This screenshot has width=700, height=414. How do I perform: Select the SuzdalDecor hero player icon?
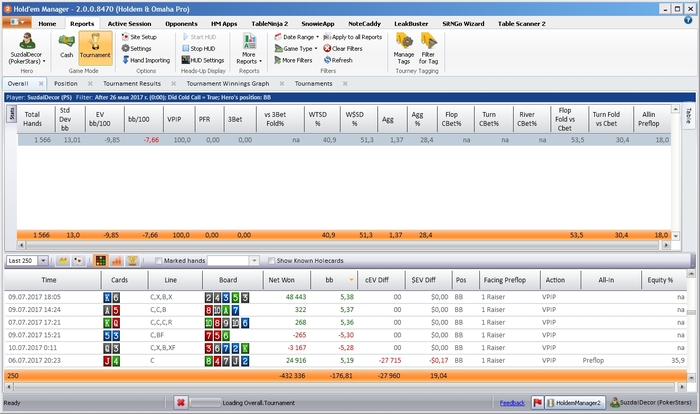(27, 48)
